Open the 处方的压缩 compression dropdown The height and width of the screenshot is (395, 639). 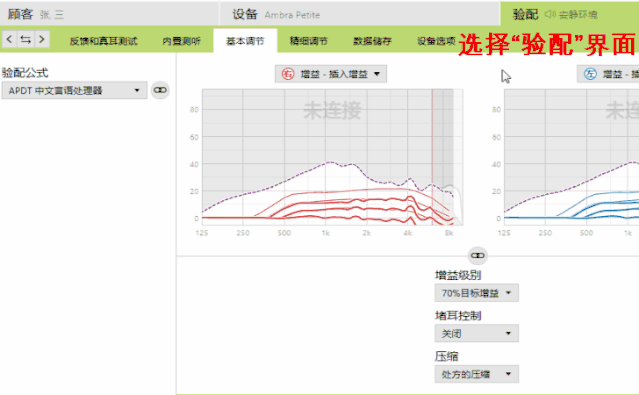click(476, 374)
